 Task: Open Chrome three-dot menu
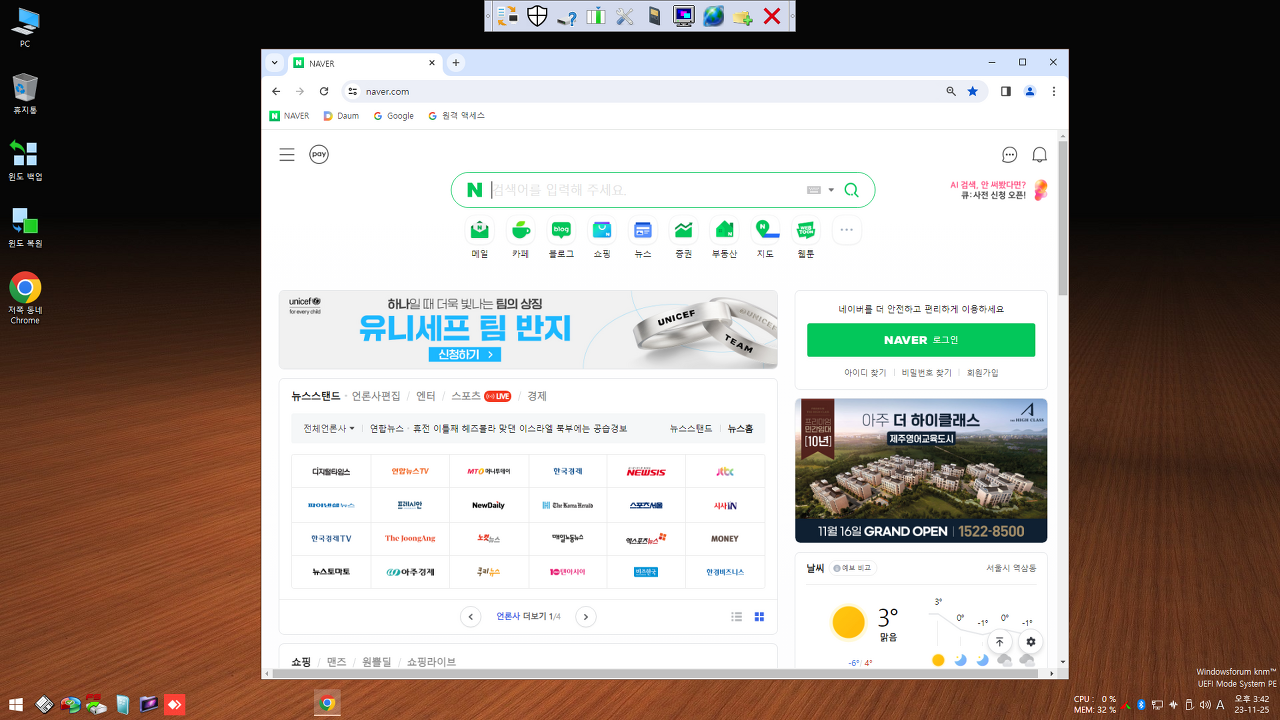(1053, 91)
